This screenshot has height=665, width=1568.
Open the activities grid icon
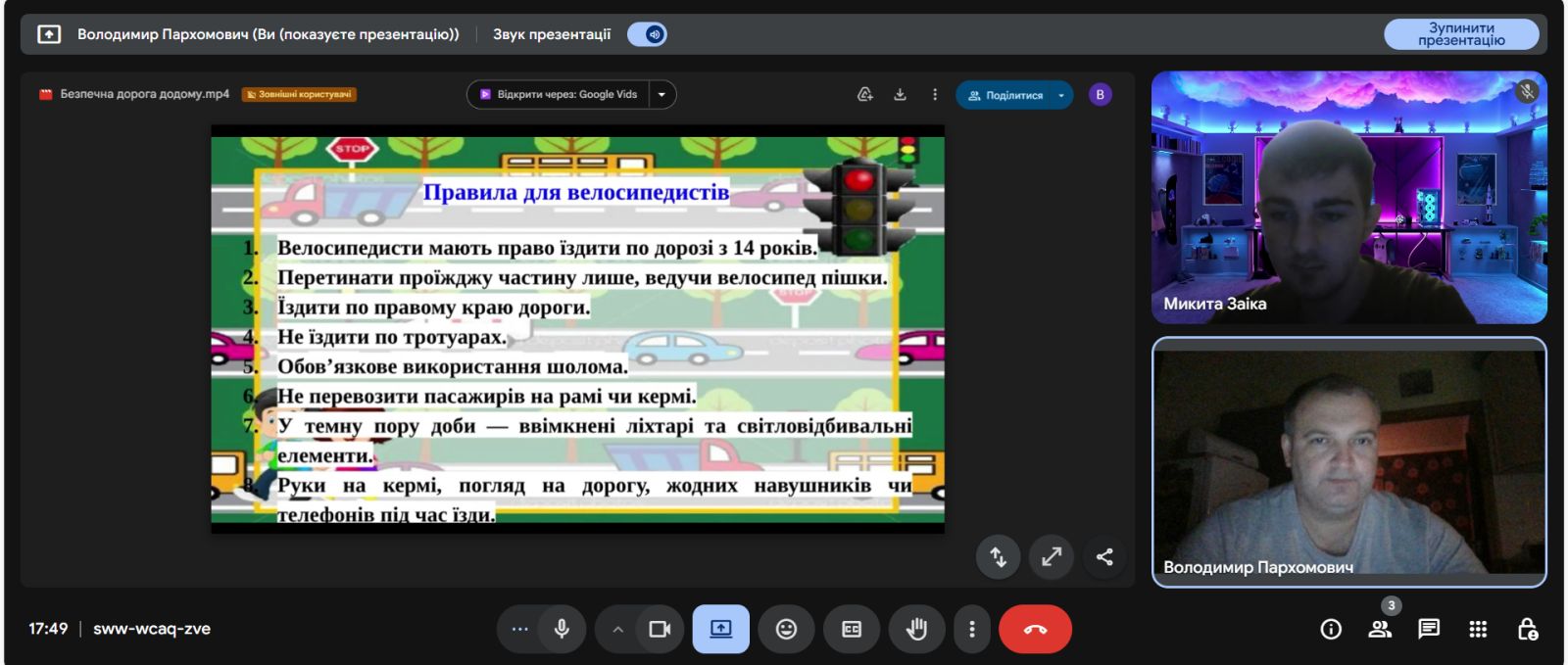1478,629
